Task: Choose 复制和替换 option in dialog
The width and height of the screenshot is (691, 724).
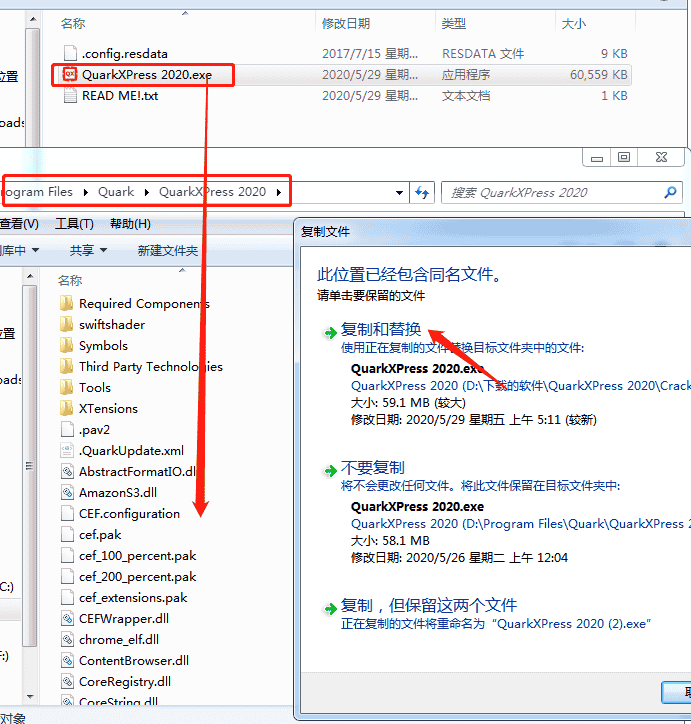Action: pos(381,329)
